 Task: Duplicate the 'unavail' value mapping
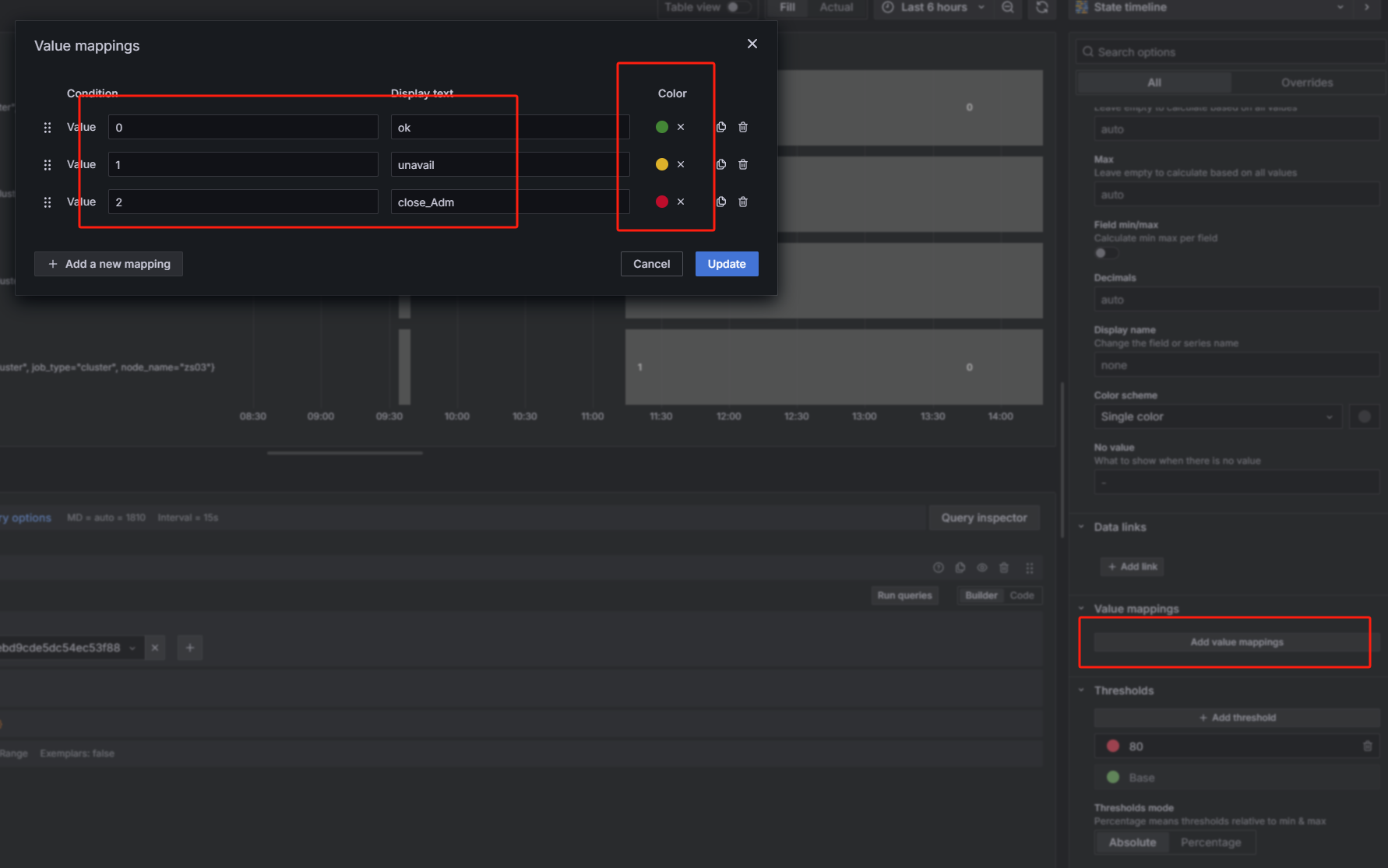point(721,164)
